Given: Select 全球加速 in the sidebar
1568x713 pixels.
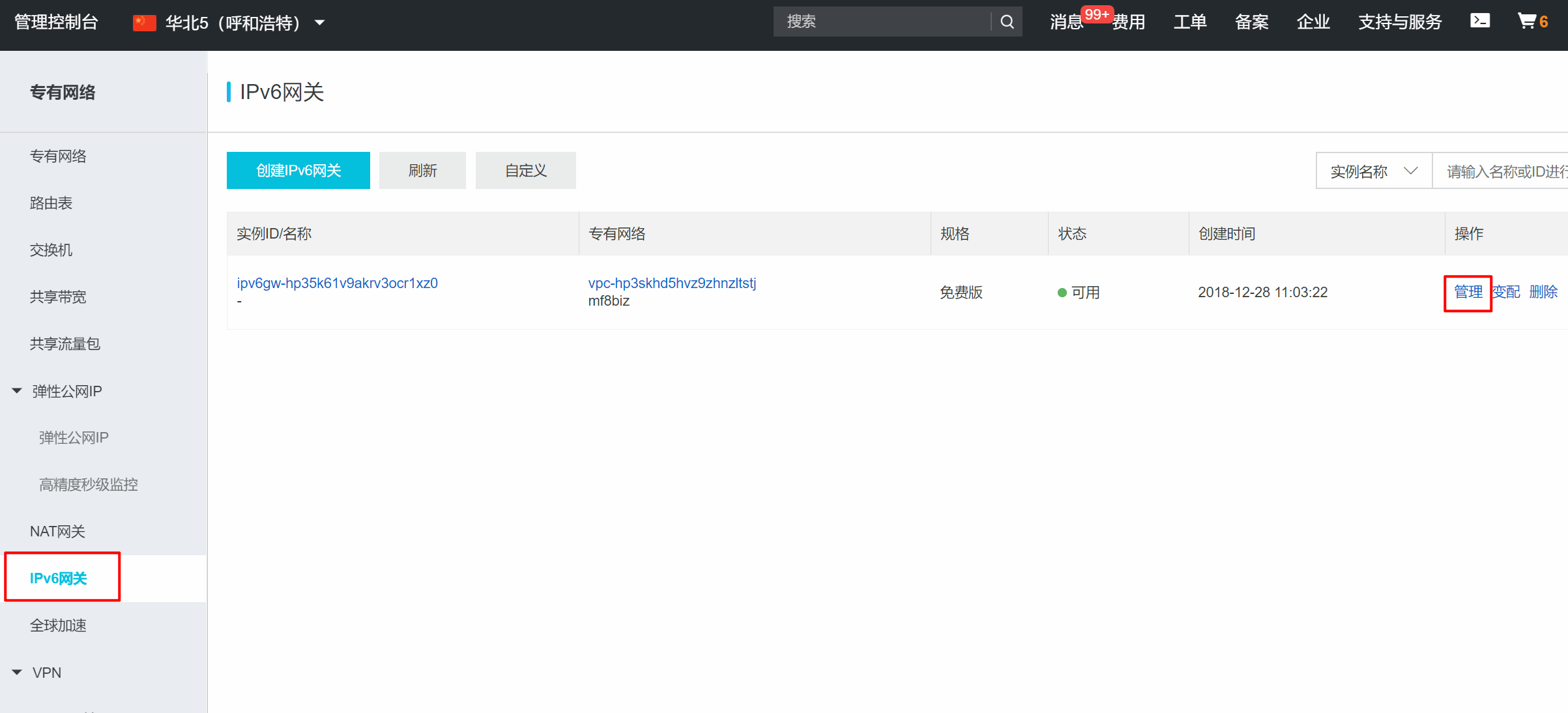Looking at the screenshot, I should click(58, 626).
